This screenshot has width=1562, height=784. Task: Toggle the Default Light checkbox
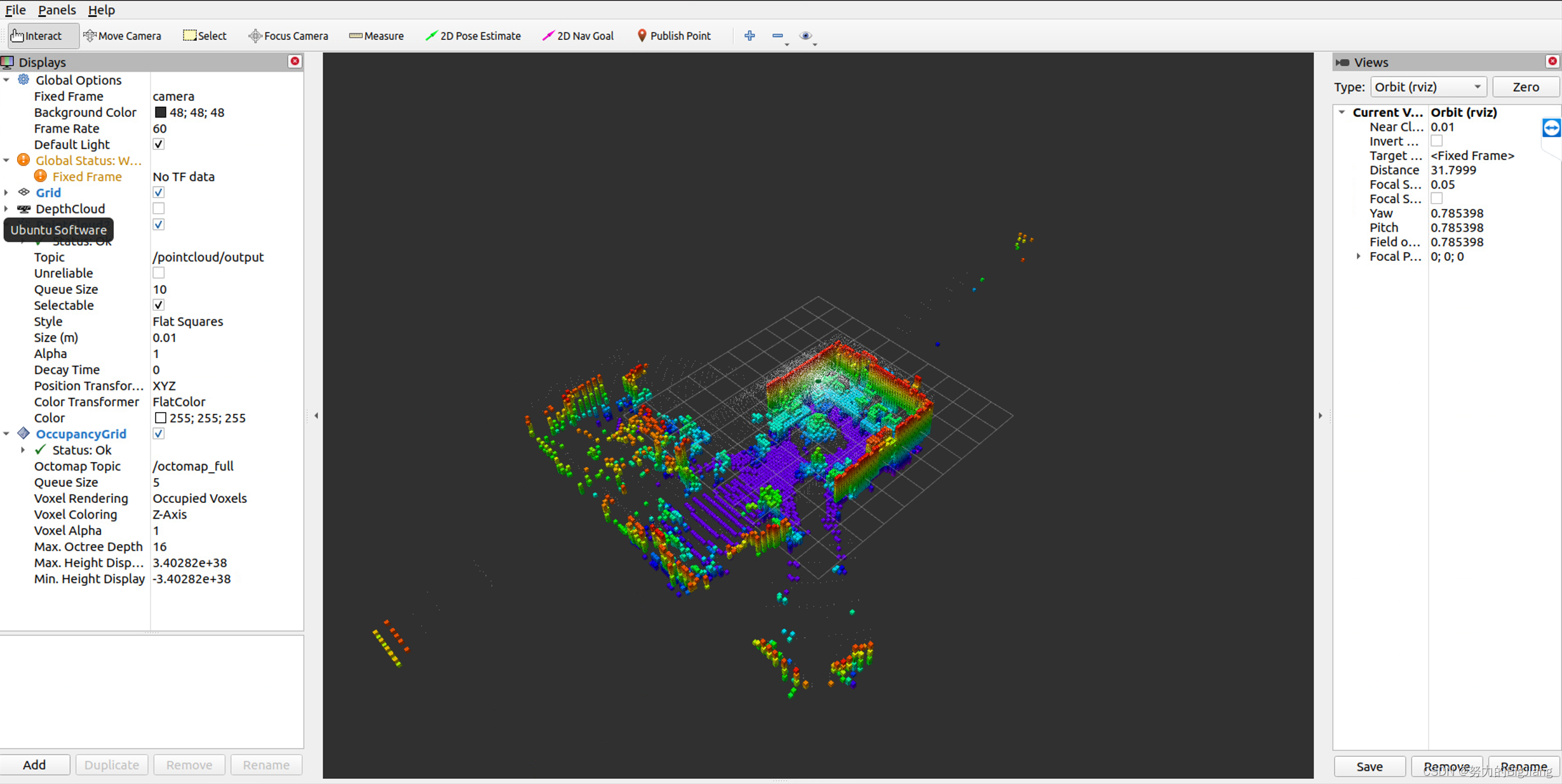coord(159,144)
